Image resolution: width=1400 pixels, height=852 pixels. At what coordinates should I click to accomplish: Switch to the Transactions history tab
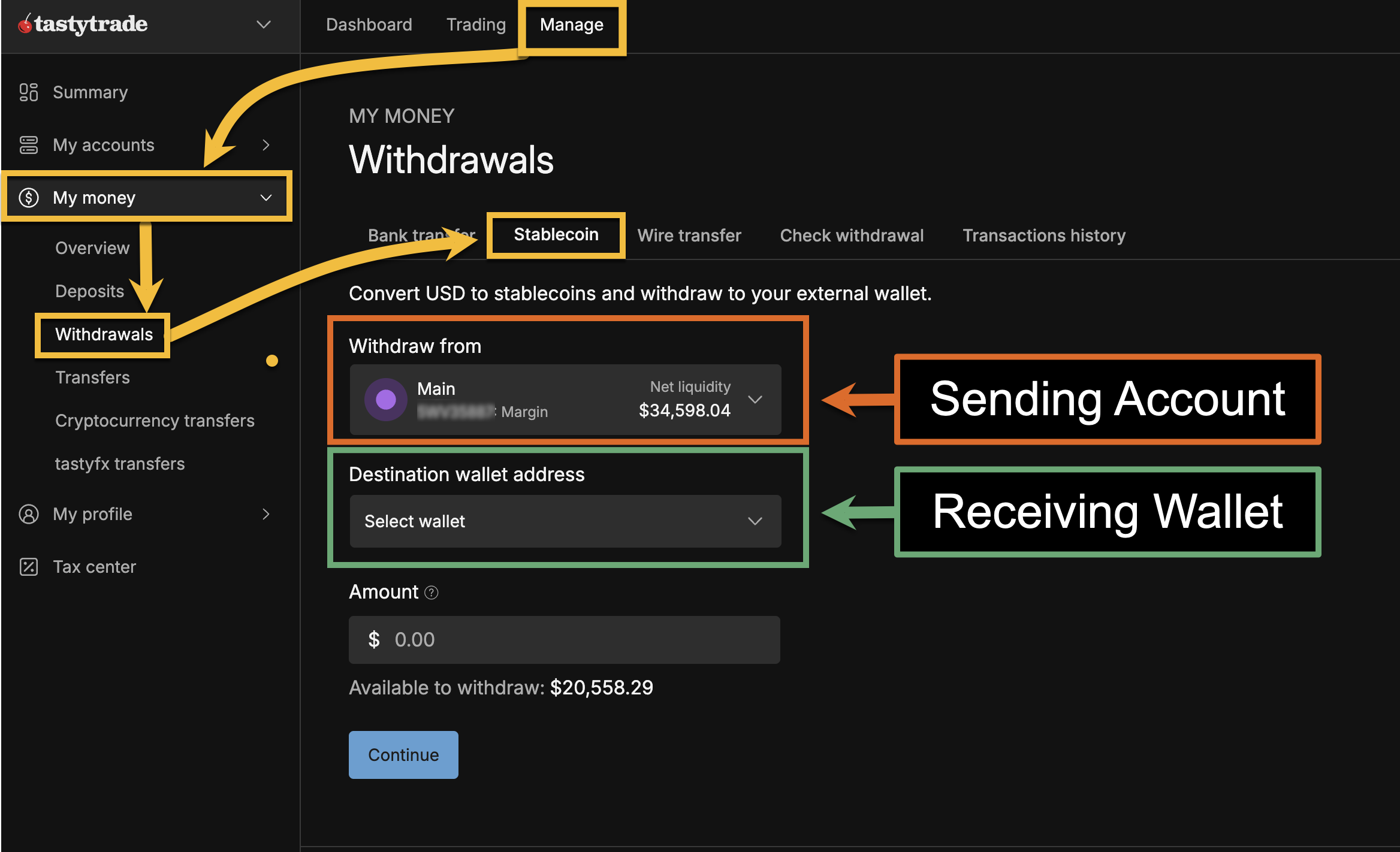click(1044, 235)
